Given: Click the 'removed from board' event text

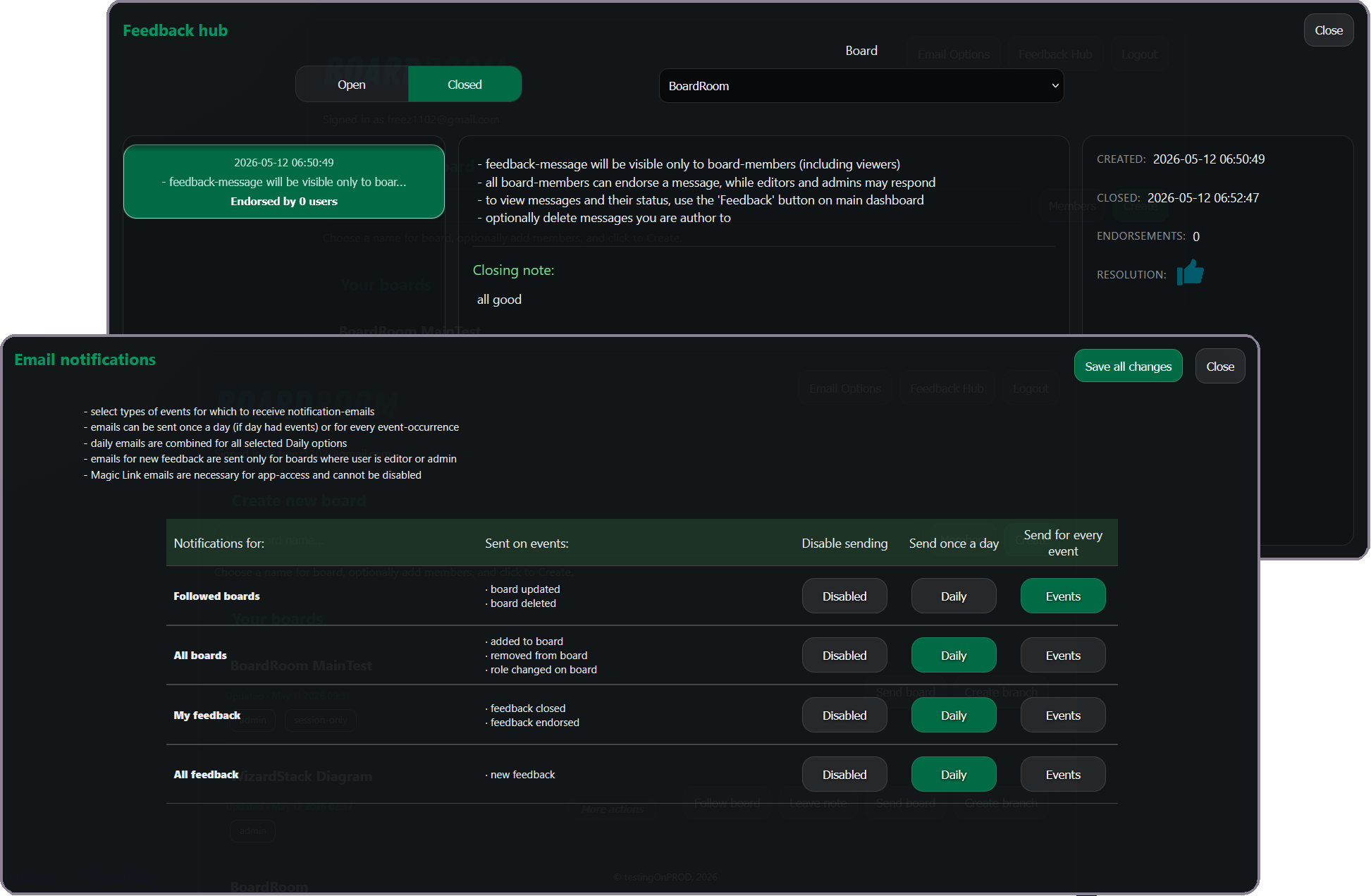Looking at the screenshot, I should pyautogui.click(x=539, y=656).
